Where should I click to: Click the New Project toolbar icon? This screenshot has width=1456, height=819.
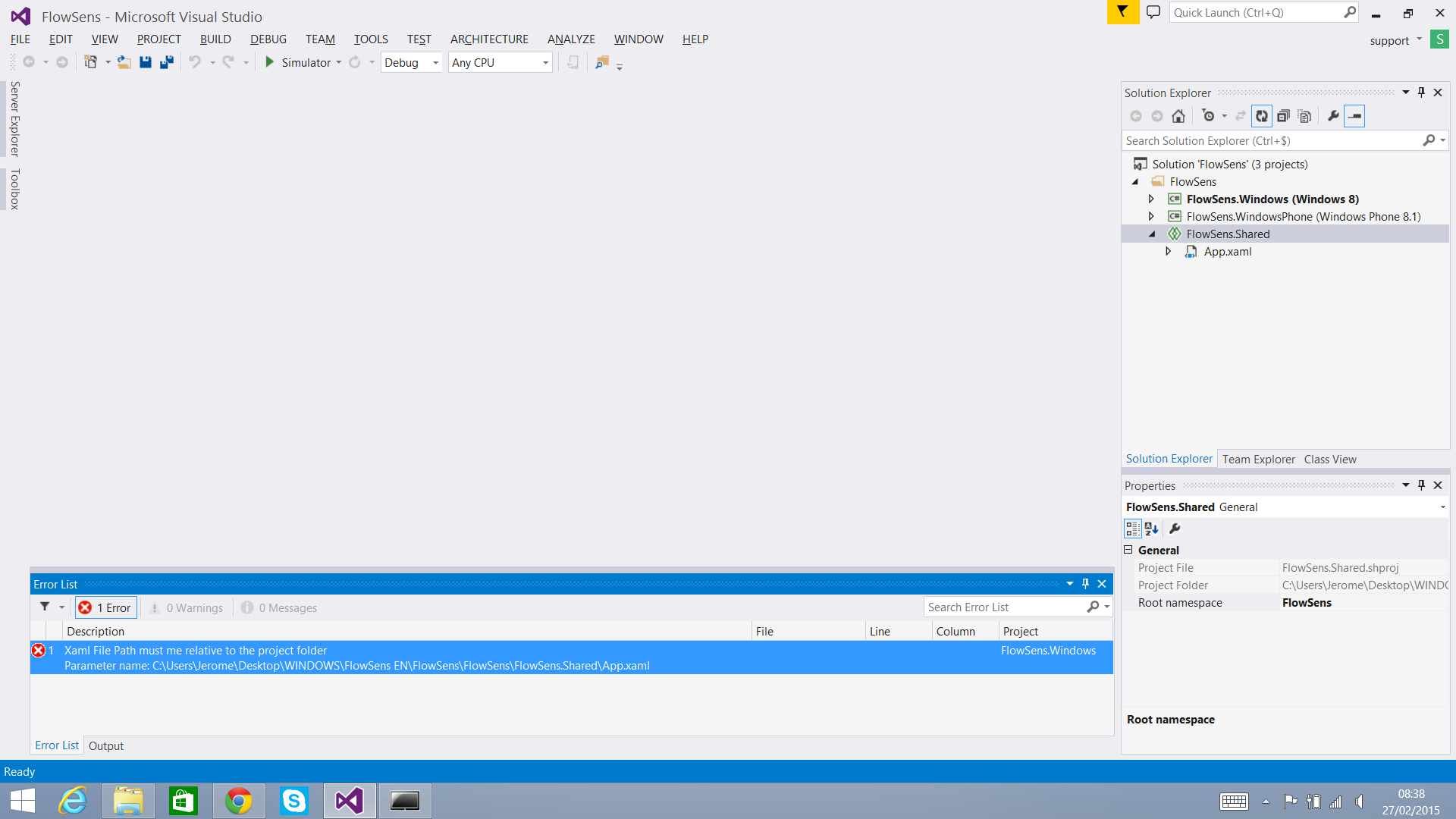[91, 62]
